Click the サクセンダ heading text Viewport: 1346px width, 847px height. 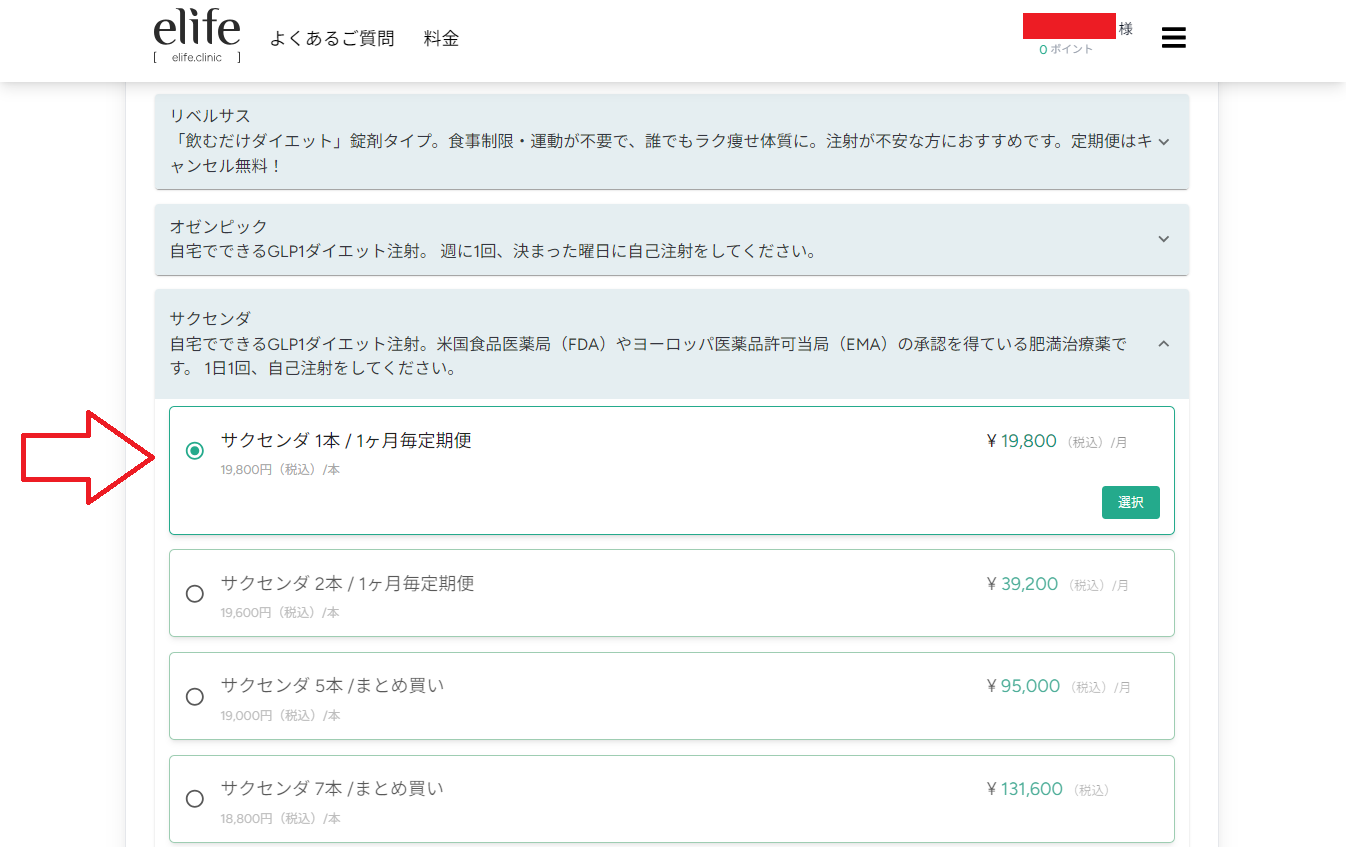[210, 319]
